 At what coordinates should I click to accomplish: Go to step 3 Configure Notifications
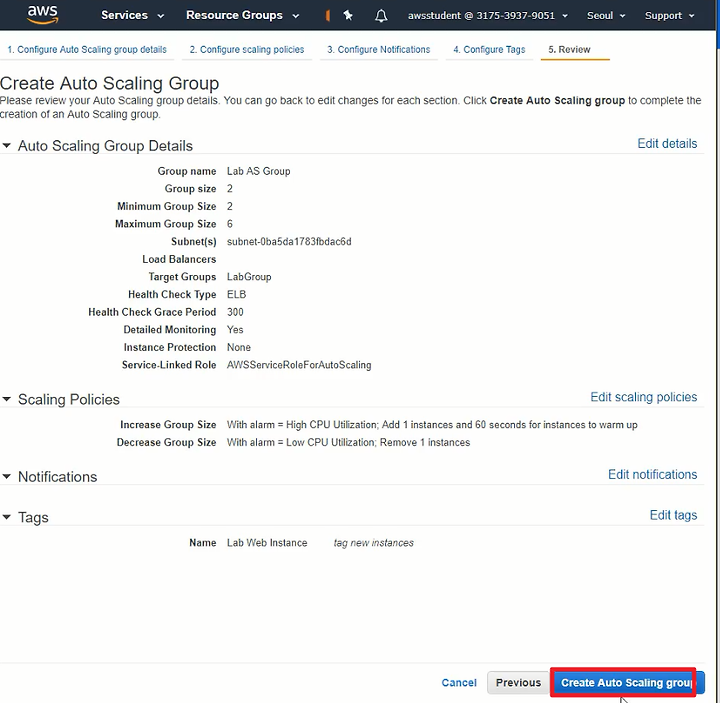tap(378, 50)
